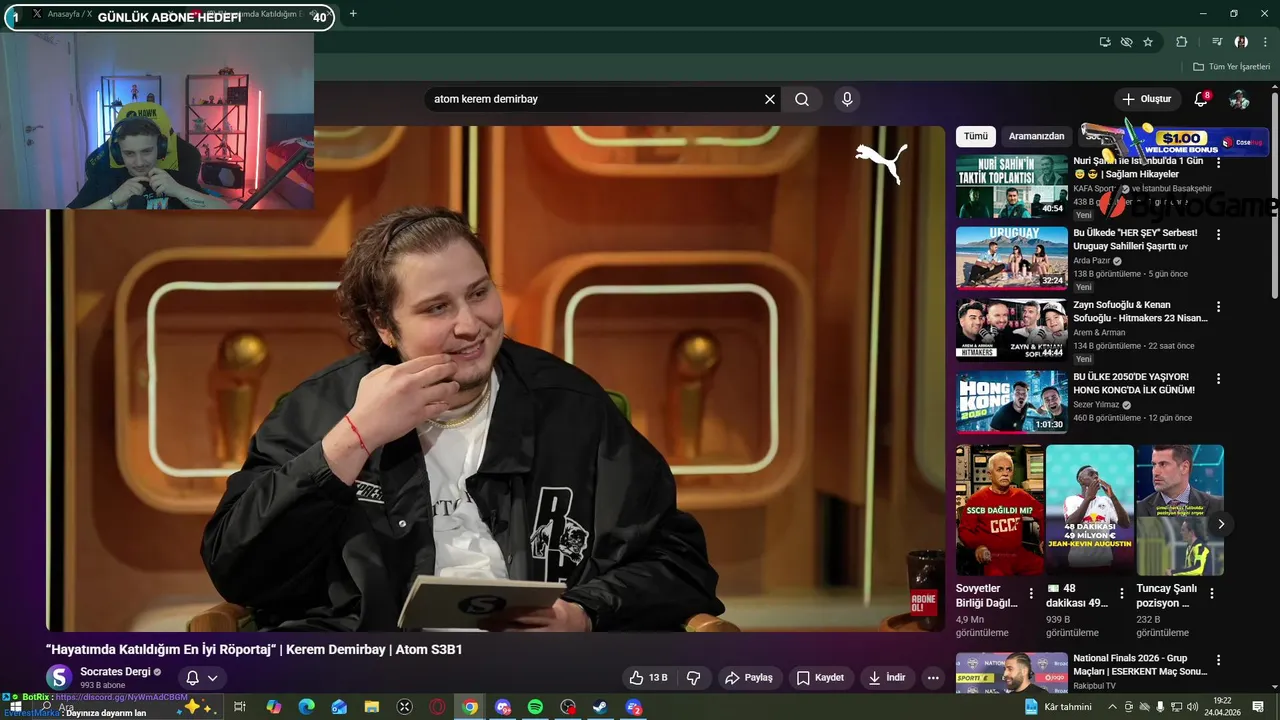The image size is (1280, 720).
Task: Open the '48 dakikası 49' short
Action: point(1089,510)
